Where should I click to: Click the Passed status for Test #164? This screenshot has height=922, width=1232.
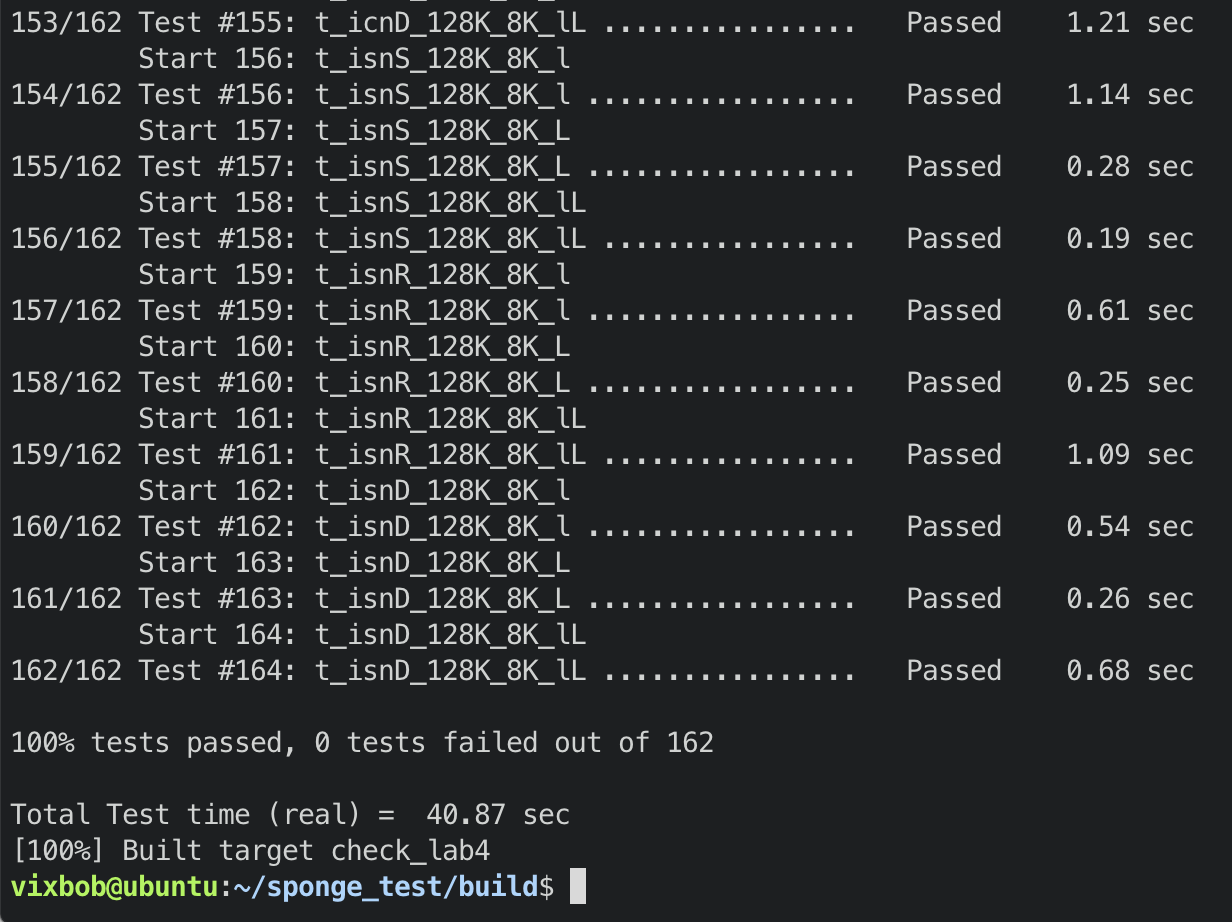[953, 671]
